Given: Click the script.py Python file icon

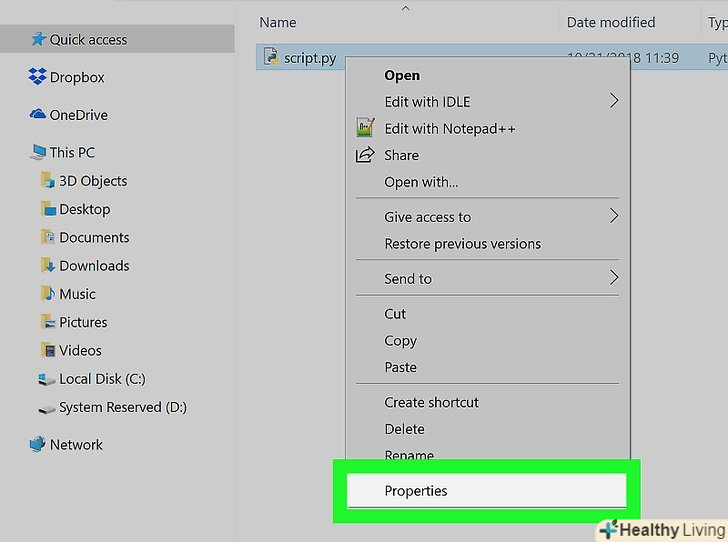Looking at the screenshot, I should 270,58.
